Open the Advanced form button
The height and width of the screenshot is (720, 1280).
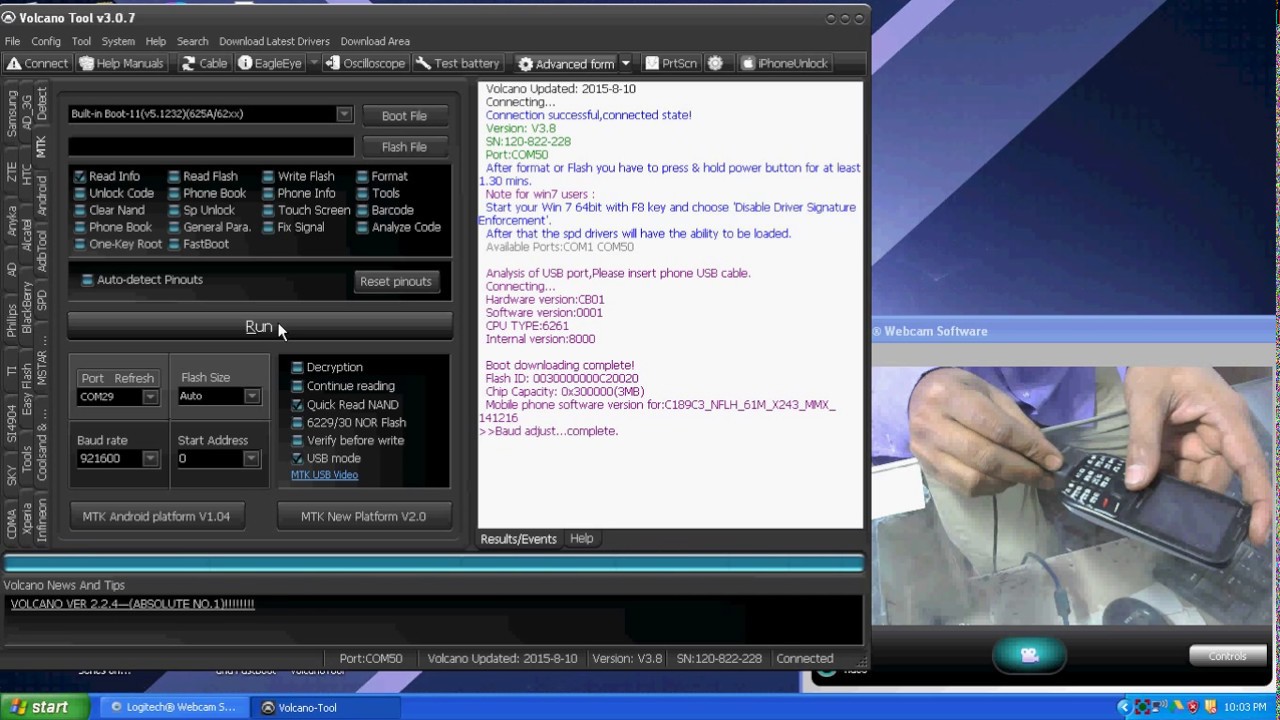point(565,63)
